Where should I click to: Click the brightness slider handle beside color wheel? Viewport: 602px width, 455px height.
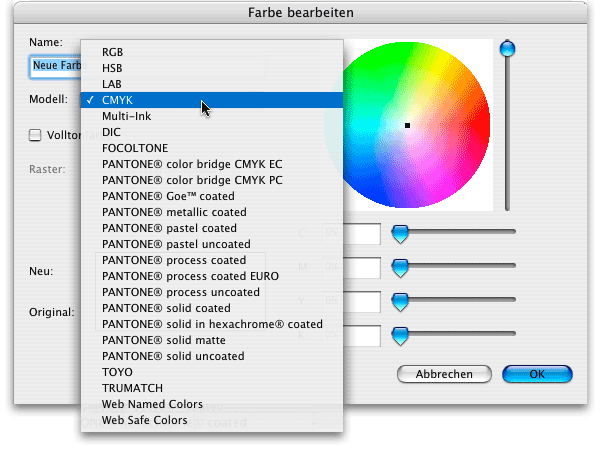point(507,48)
